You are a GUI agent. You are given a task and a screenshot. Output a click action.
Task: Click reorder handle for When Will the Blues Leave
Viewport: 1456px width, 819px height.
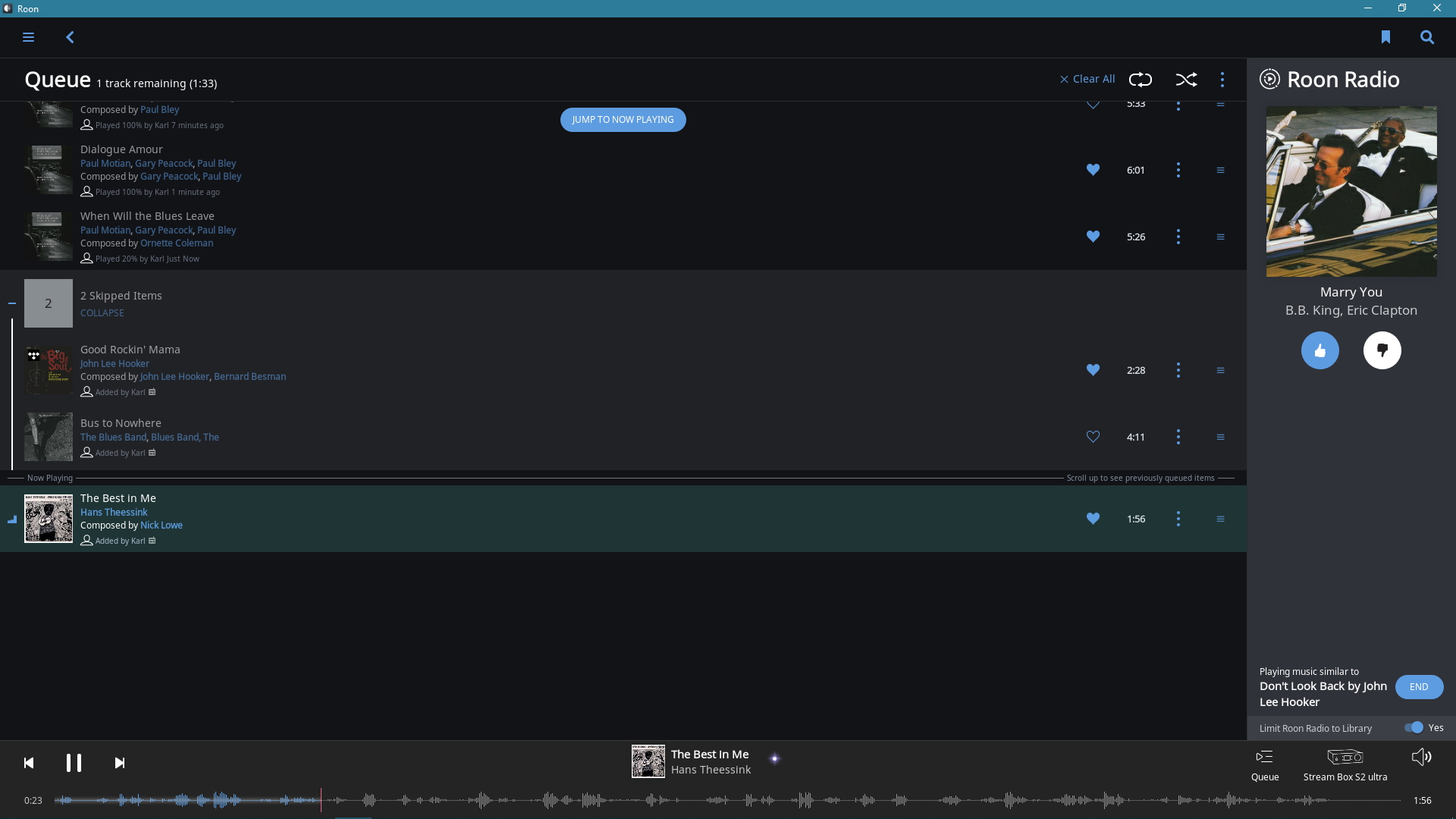1220,237
